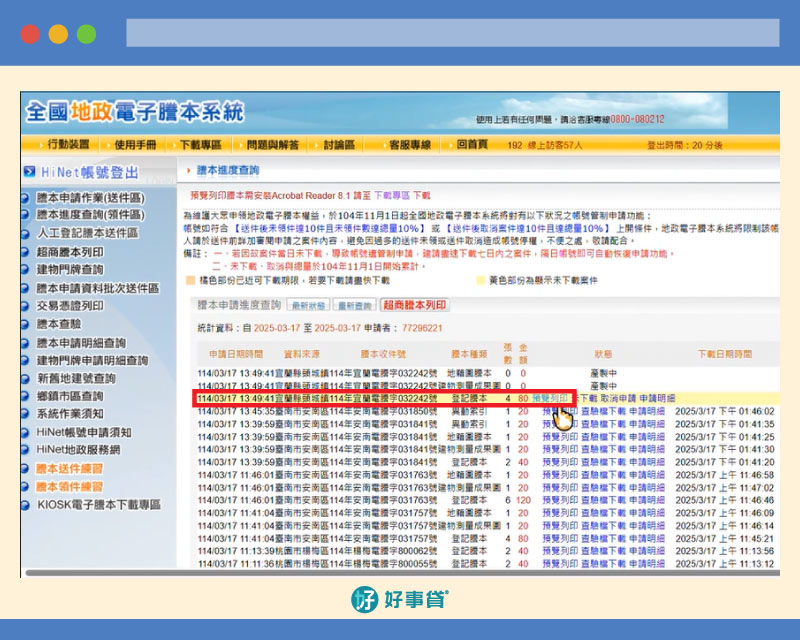Viewport: 800px width, 640px height.
Task: Click the red 超商謄本列印 button
Action: 414,305
